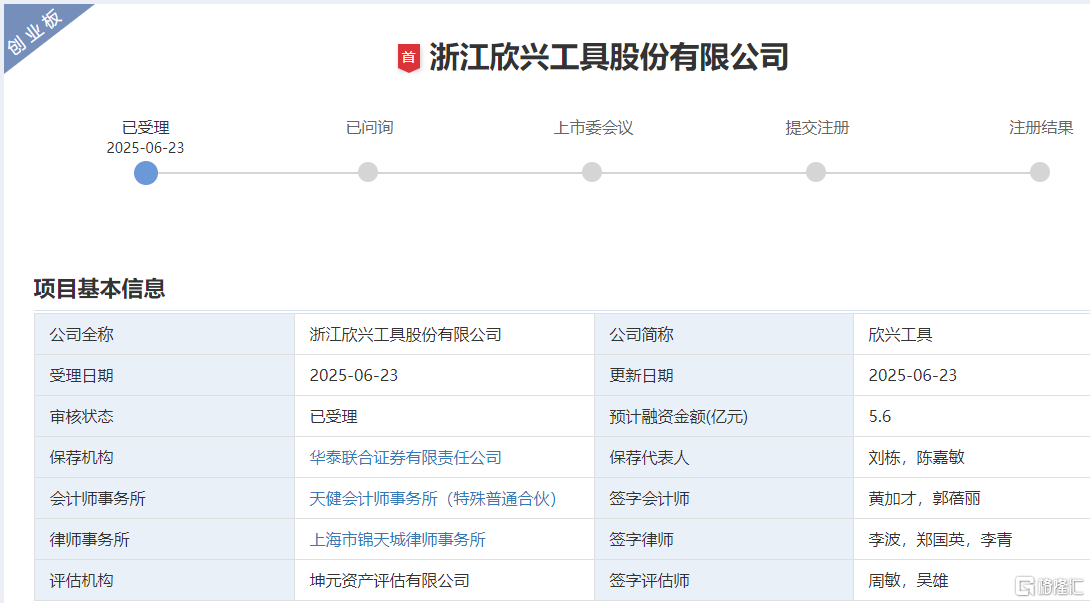Click the 签字评估师 label cell
Image resolution: width=1090 pixels, height=603 pixels.
pyautogui.click(x=724, y=581)
